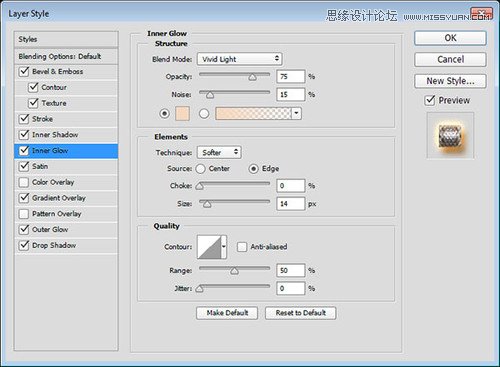The height and width of the screenshot is (367, 500).
Task: Uncheck the Contour sub-effect checkbox
Action: click(33, 87)
